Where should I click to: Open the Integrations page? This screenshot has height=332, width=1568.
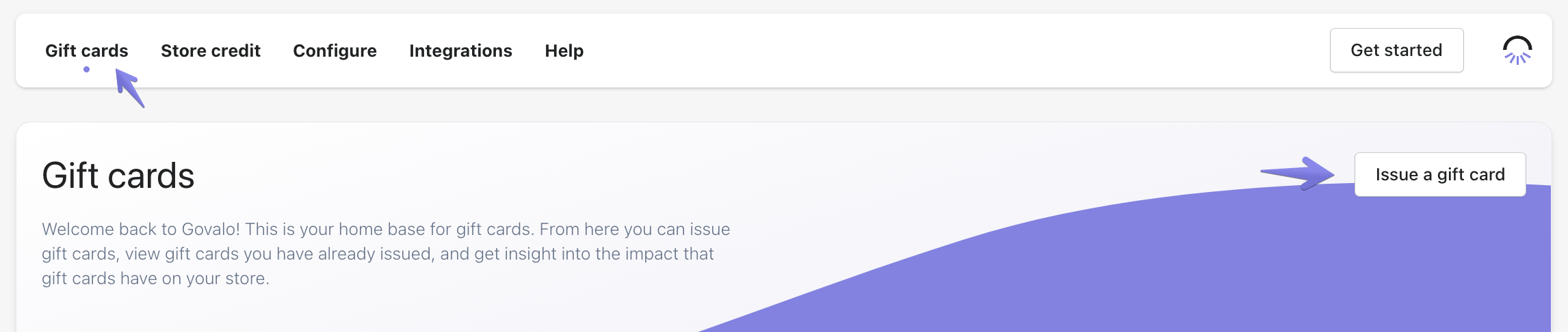click(x=460, y=51)
